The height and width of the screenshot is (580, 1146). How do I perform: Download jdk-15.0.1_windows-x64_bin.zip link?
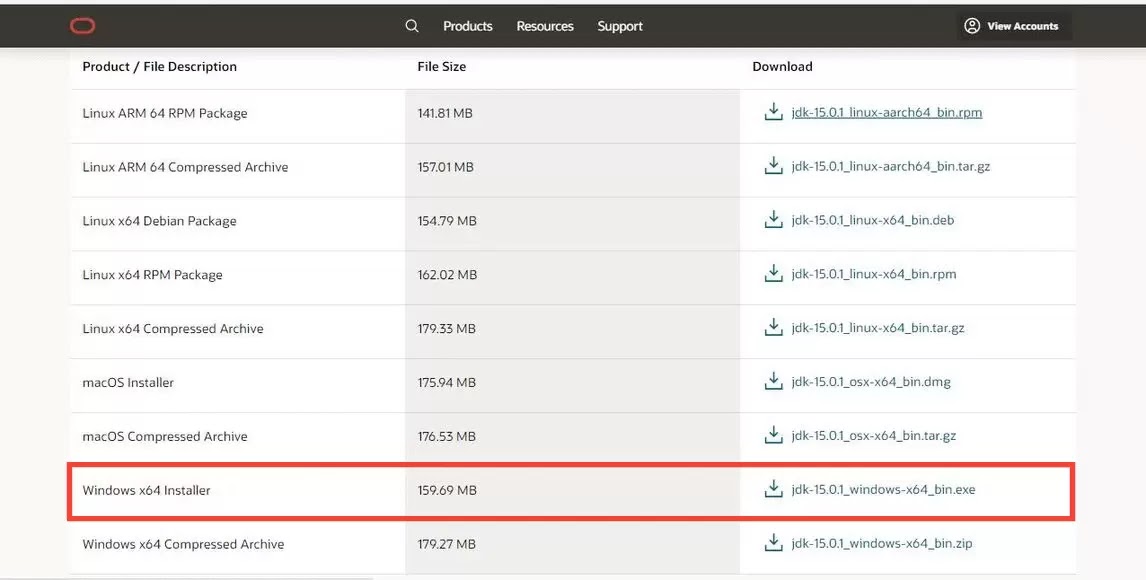(882, 544)
